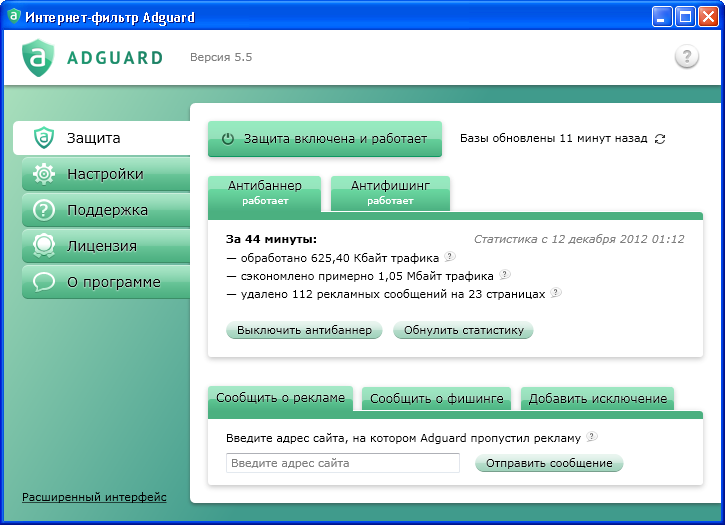
Task: Click Статистика с 12 декабря 2012 text
Action: point(579,239)
